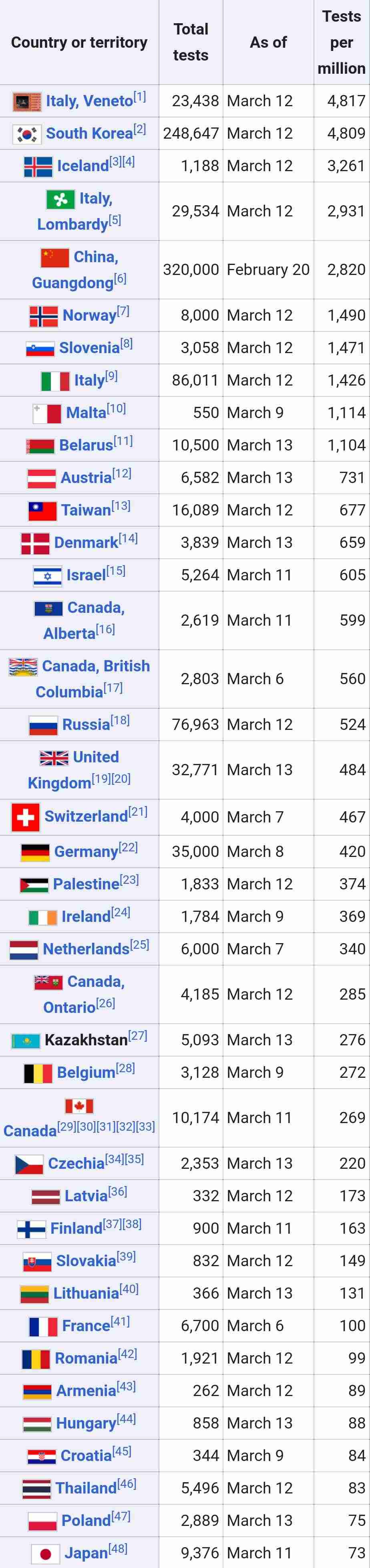Open reference 48 beside Japan

pyautogui.click(x=118, y=1548)
